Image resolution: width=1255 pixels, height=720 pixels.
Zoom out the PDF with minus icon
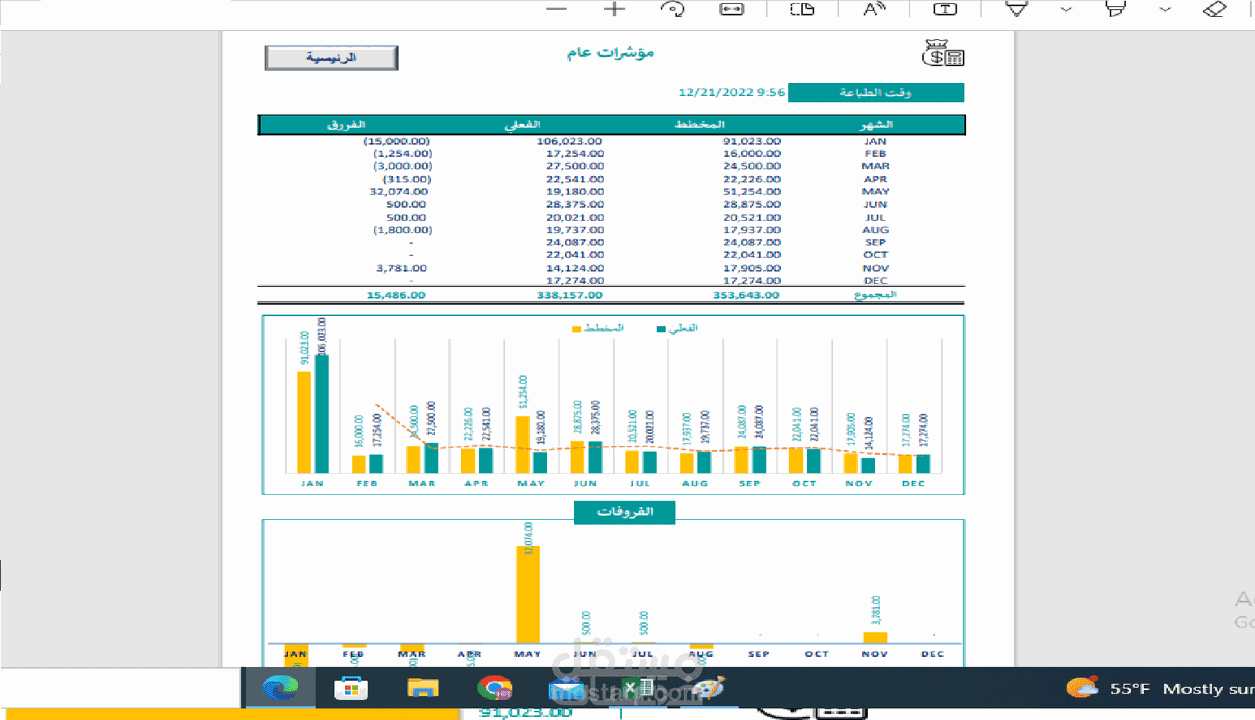557,9
